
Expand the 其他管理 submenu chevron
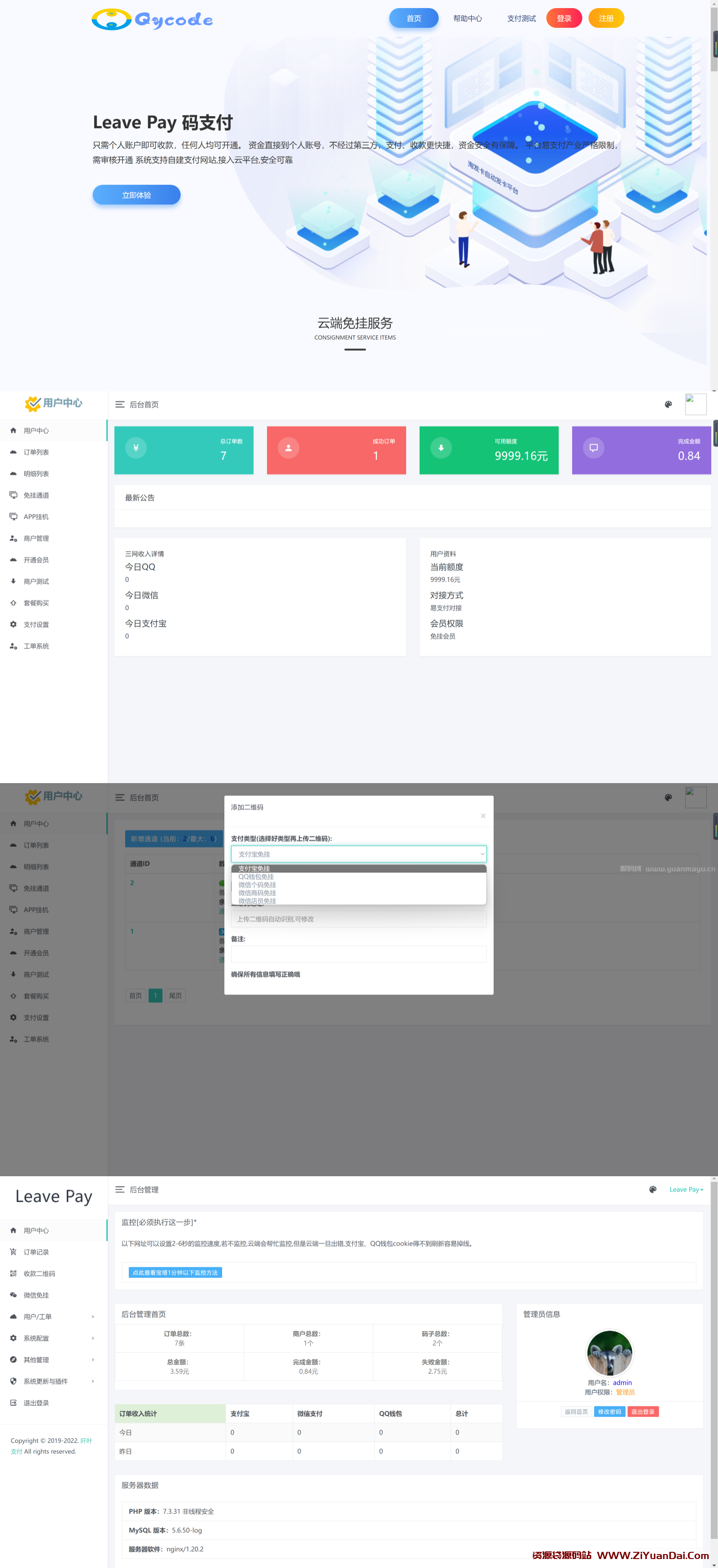coord(93,1360)
